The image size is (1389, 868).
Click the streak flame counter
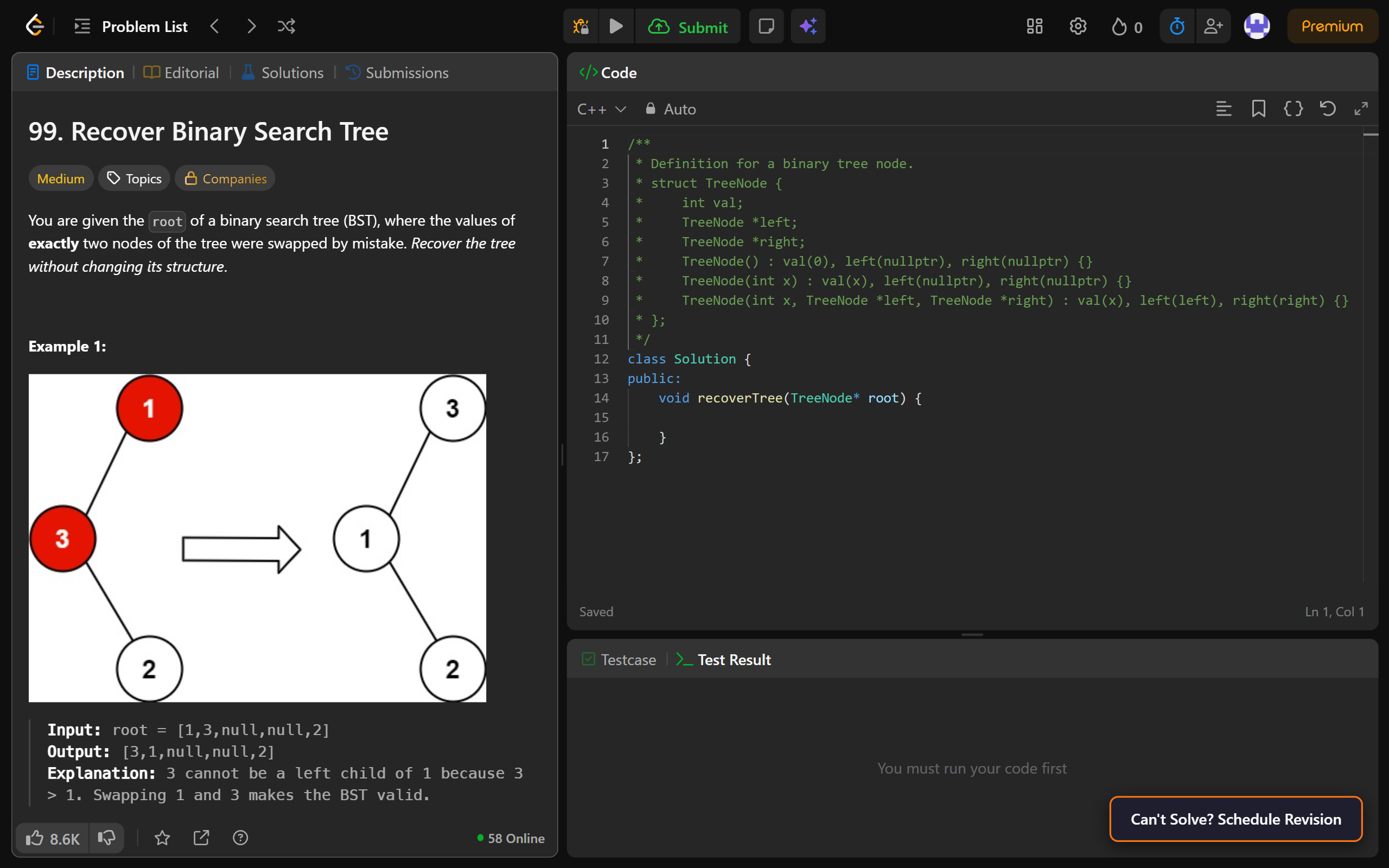pos(1127,27)
